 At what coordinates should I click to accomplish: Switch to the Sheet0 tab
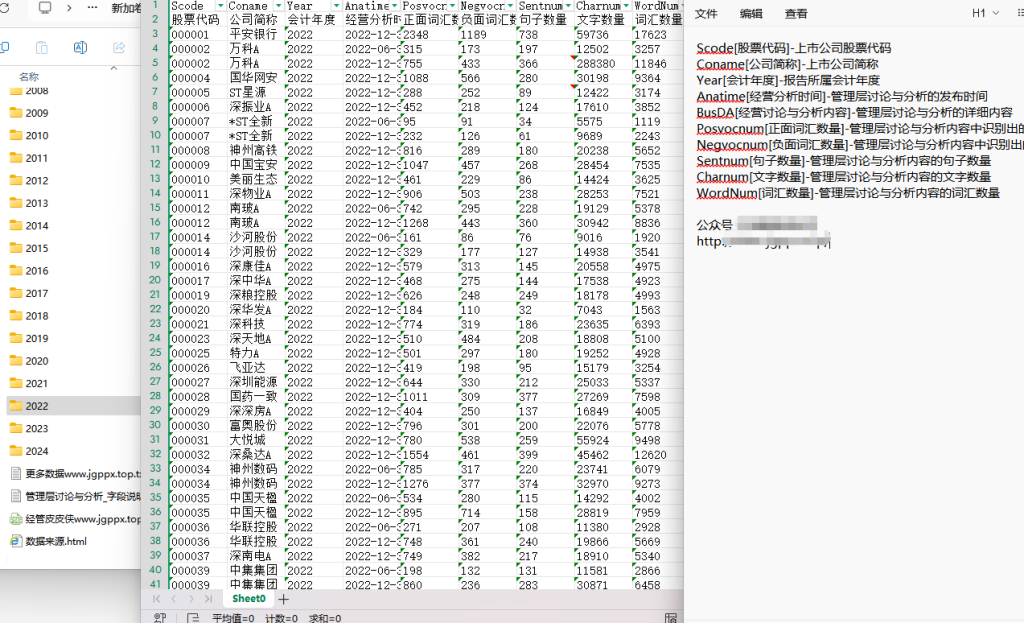coord(249,599)
